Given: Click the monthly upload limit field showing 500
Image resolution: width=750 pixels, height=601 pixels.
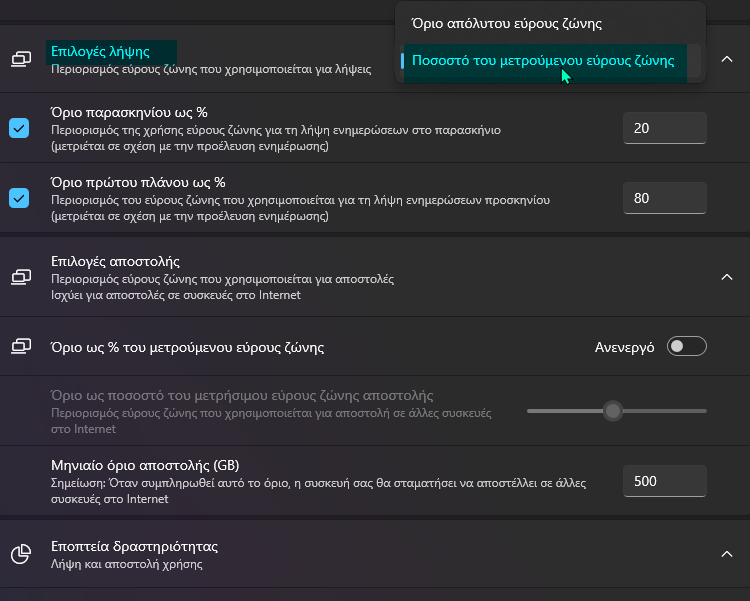Looking at the screenshot, I should (x=664, y=481).
